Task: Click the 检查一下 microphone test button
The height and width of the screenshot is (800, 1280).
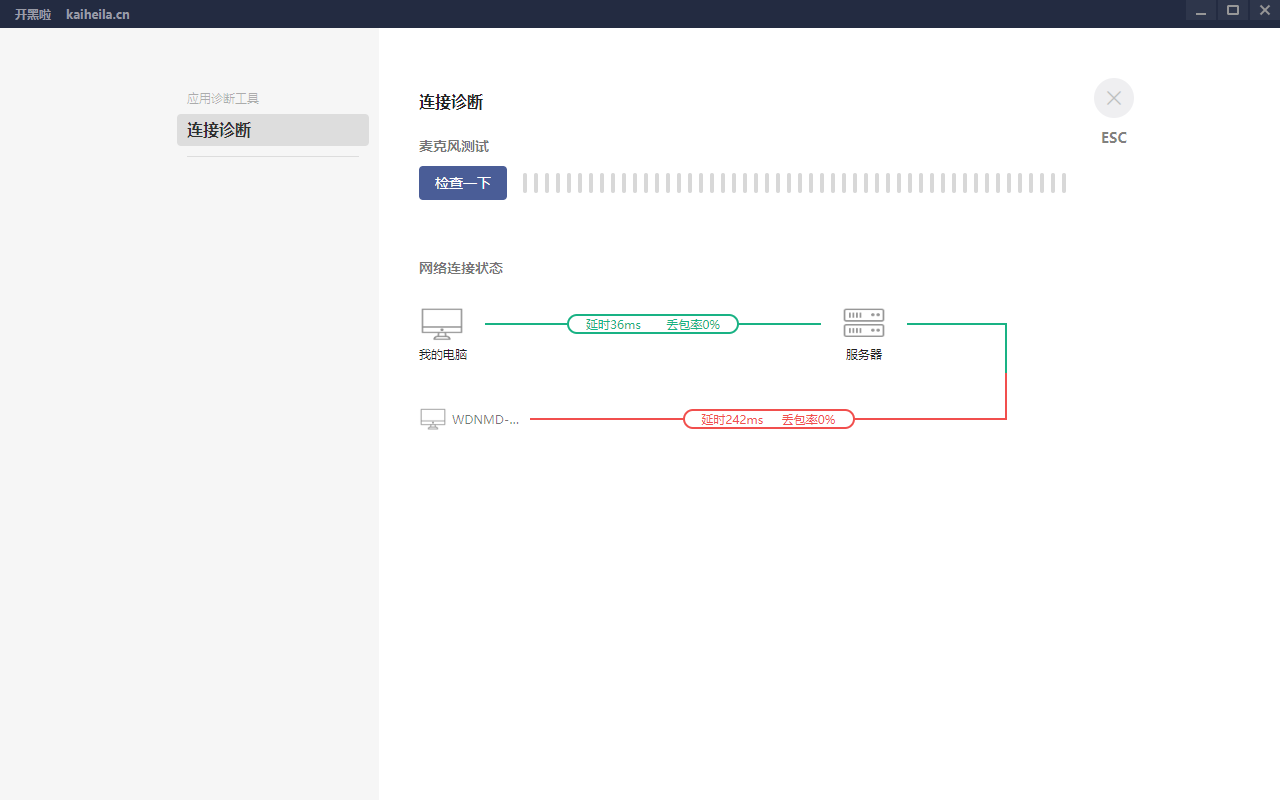Action: [x=462, y=183]
